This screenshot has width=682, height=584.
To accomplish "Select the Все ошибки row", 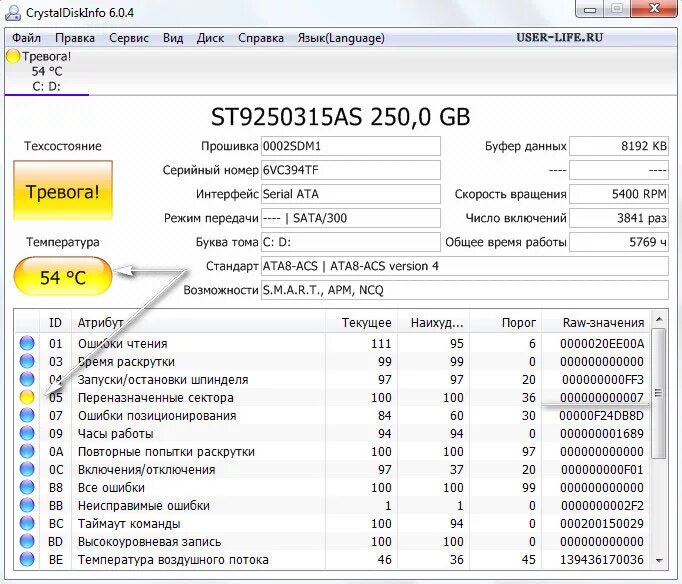I will tap(333, 487).
